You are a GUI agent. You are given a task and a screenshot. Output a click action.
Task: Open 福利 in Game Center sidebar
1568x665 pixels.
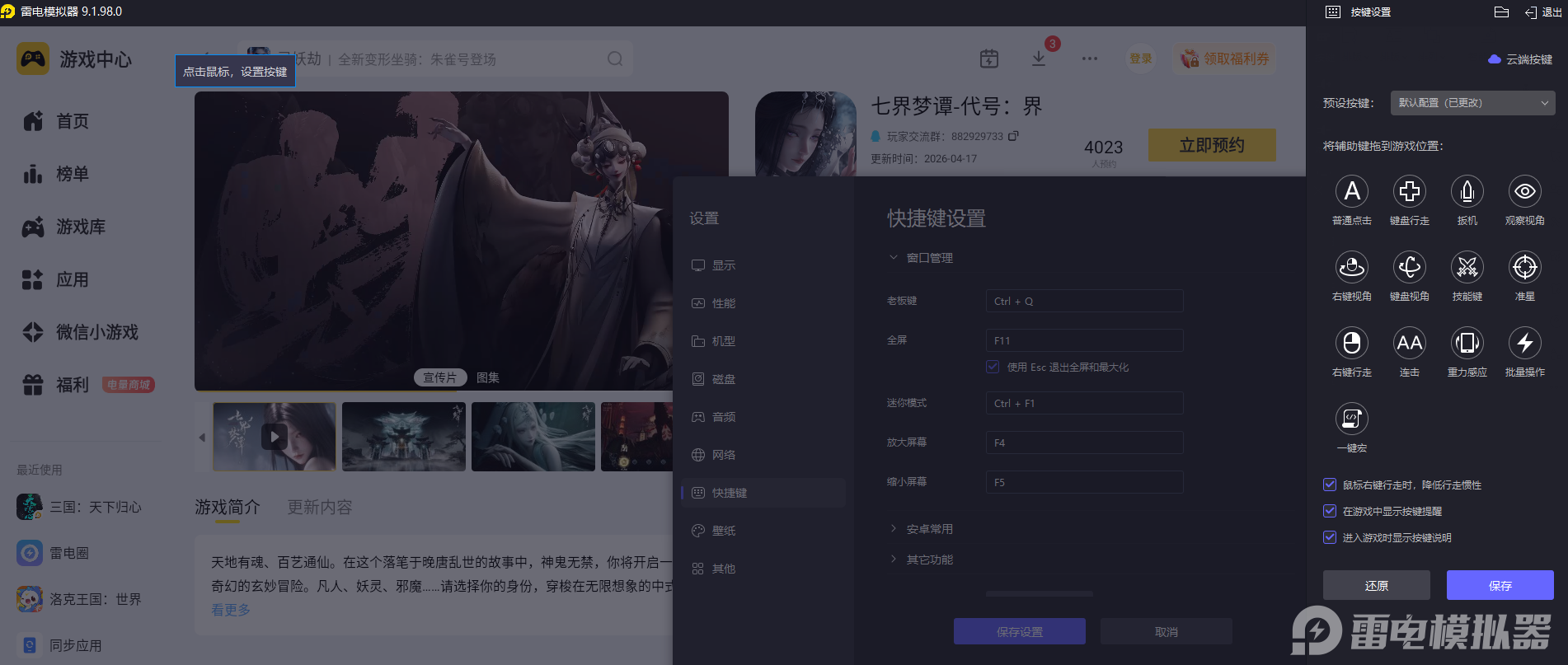(56, 385)
